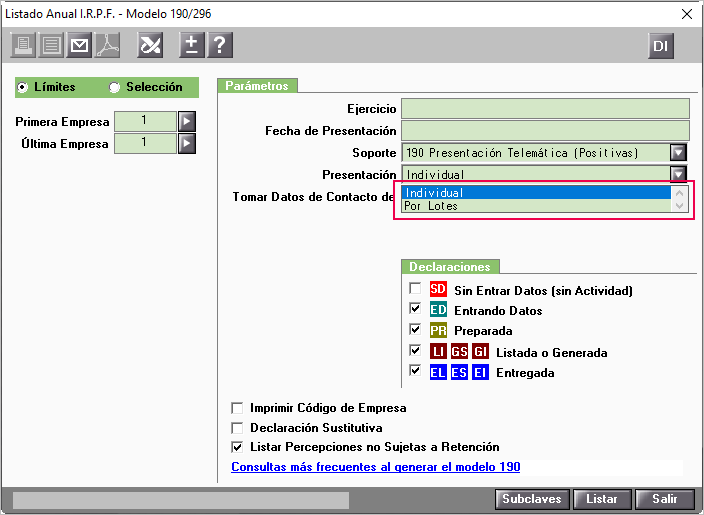Click the PDF export toolbar icon
The width and height of the screenshot is (704, 515).
[x=107, y=45]
